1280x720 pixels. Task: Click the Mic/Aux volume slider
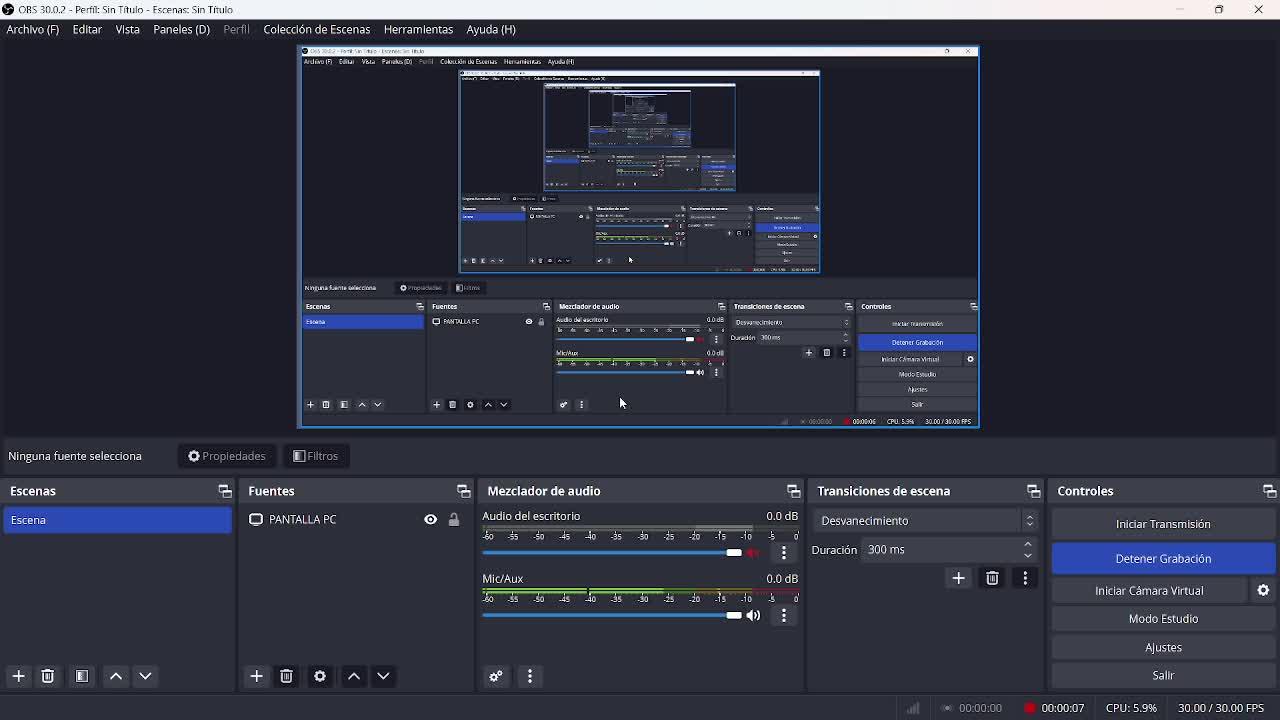point(610,616)
